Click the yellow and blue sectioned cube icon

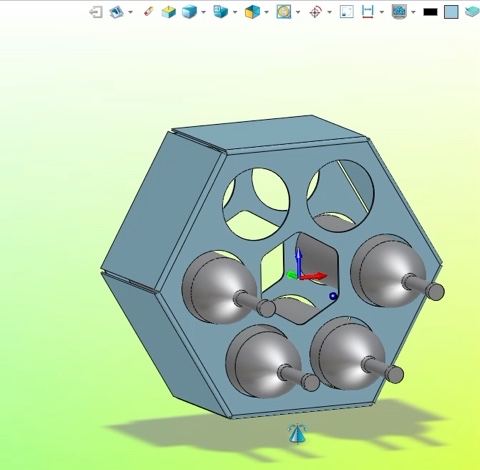[x=252, y=12]
